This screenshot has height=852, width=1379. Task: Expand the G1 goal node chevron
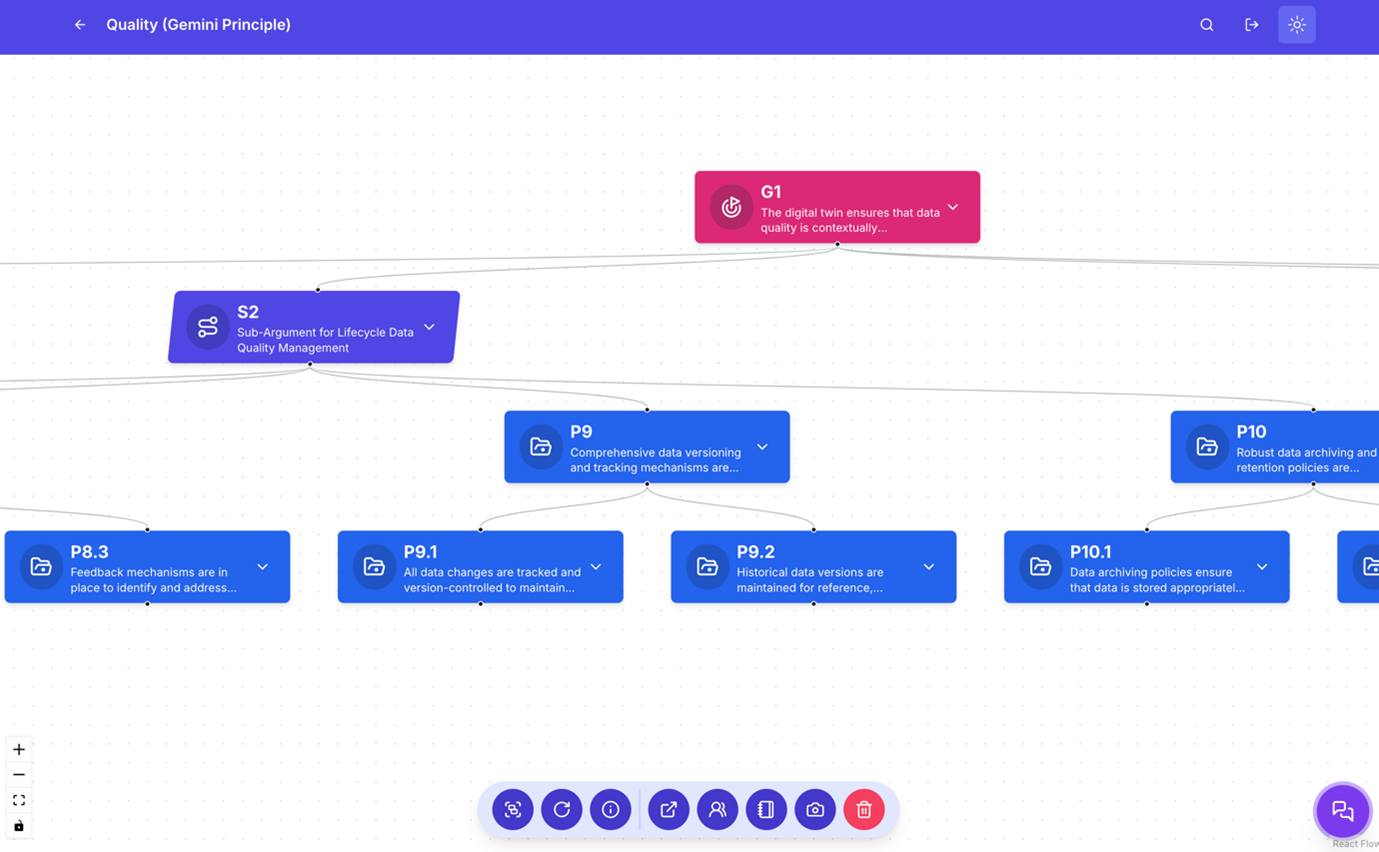(953, 207)
